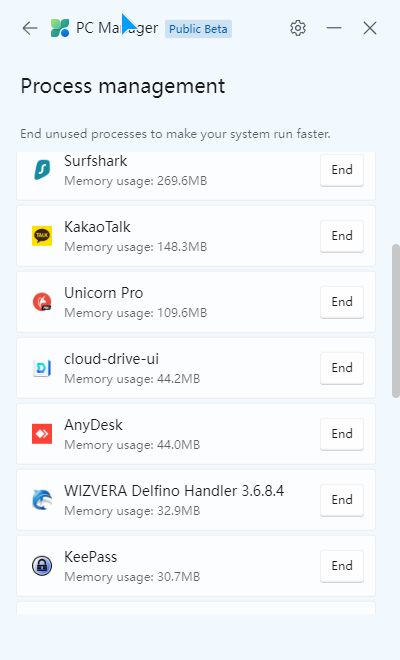End the Surfshark process
400x660 pixels.
tap(342, 170)
